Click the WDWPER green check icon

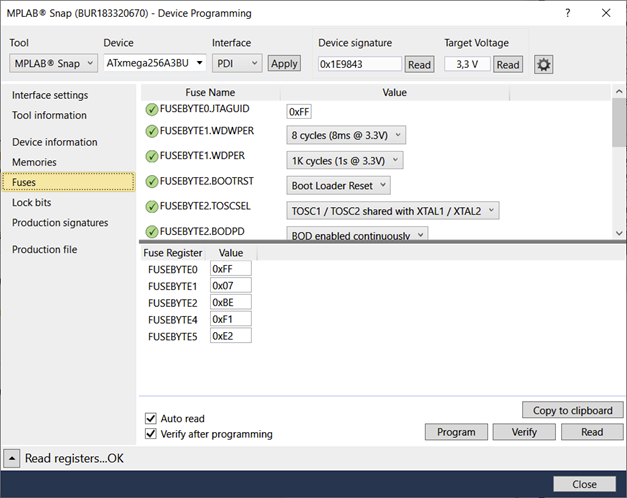(x=152, y=131)
